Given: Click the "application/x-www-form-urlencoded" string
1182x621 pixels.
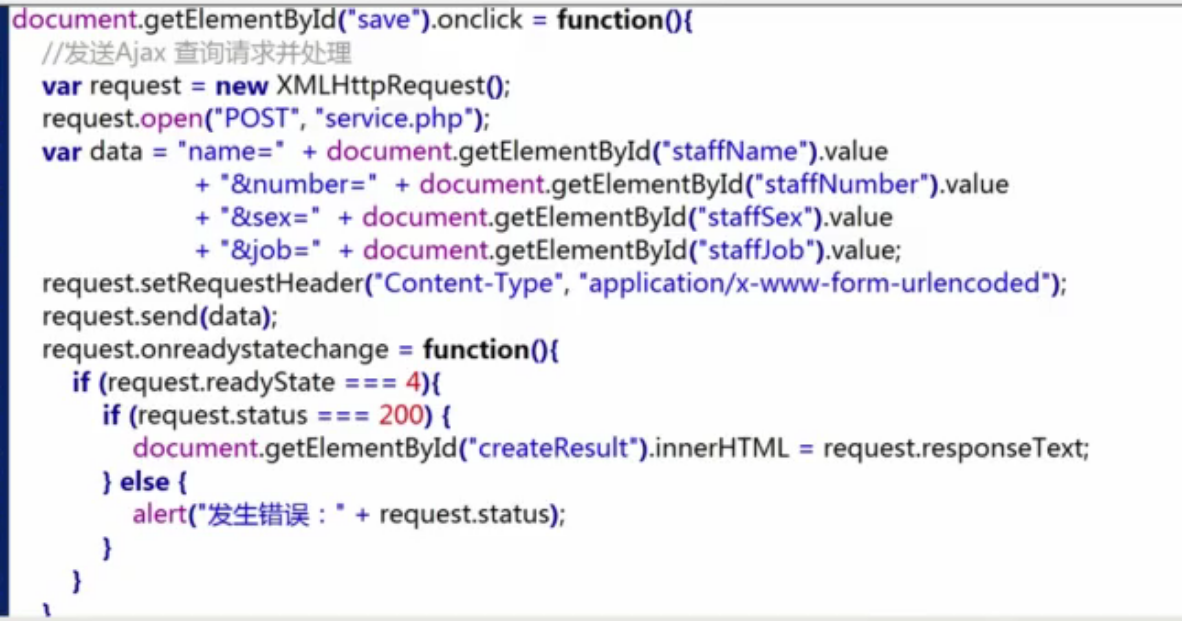Looking at the screenshot, I should [815, 283].
